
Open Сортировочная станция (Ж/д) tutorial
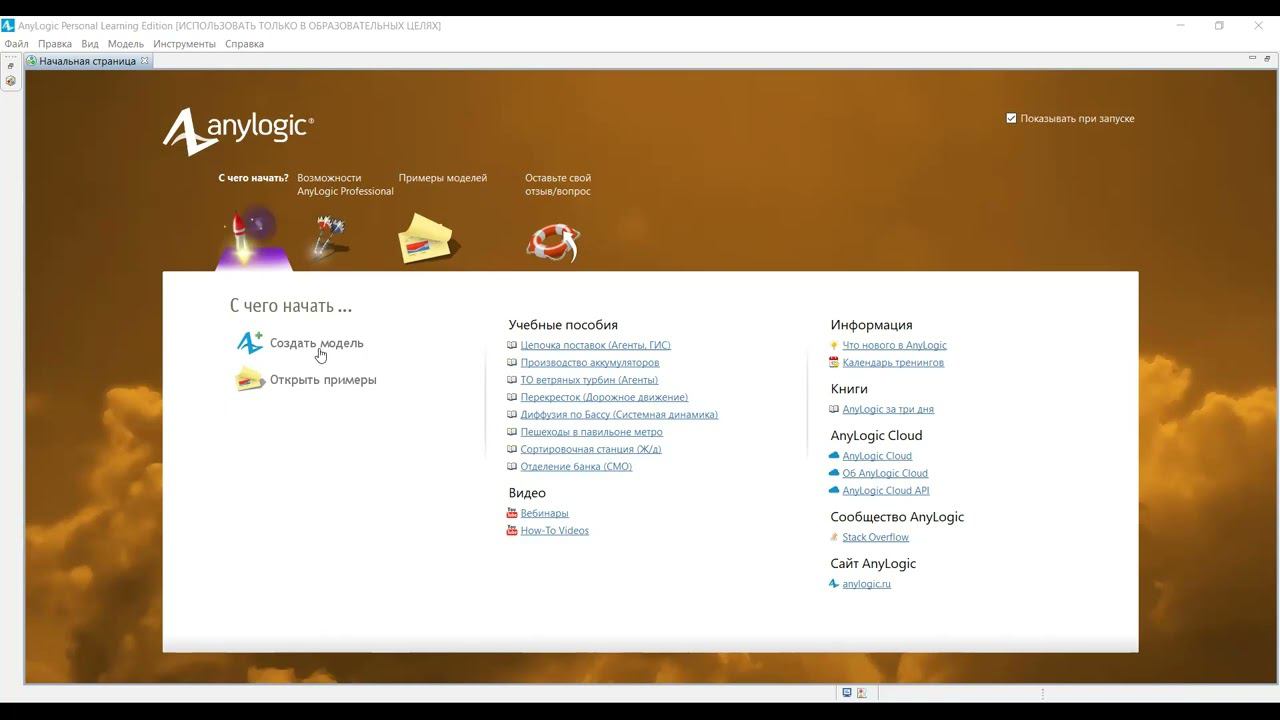point(590,449)
